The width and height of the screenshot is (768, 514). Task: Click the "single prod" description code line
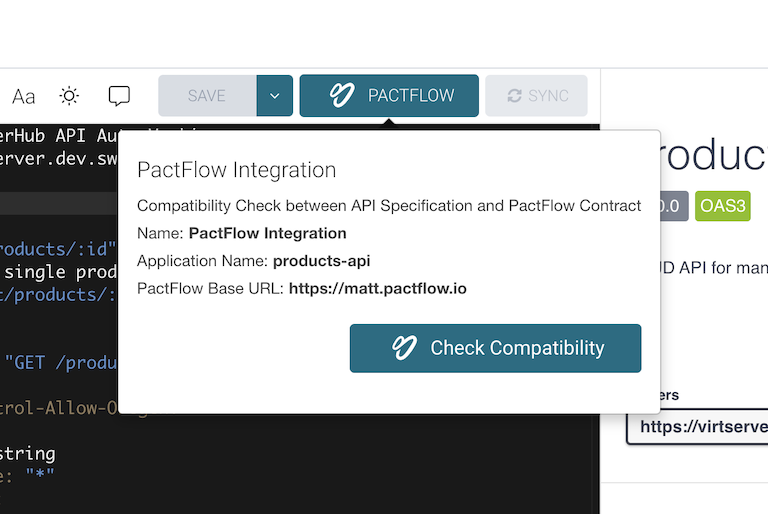[60, 272]
